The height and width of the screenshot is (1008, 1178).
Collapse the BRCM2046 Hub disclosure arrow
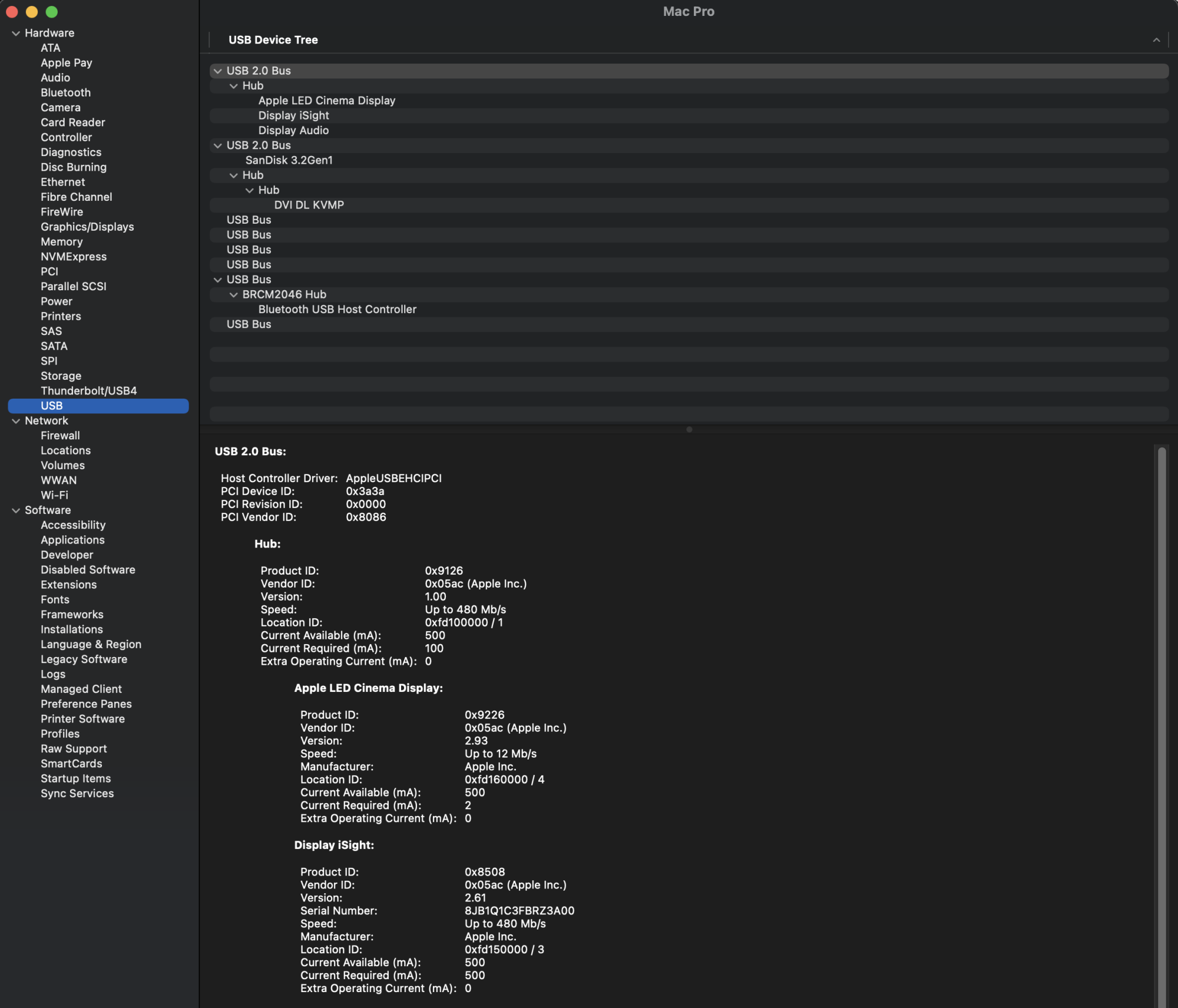point(234,295)
